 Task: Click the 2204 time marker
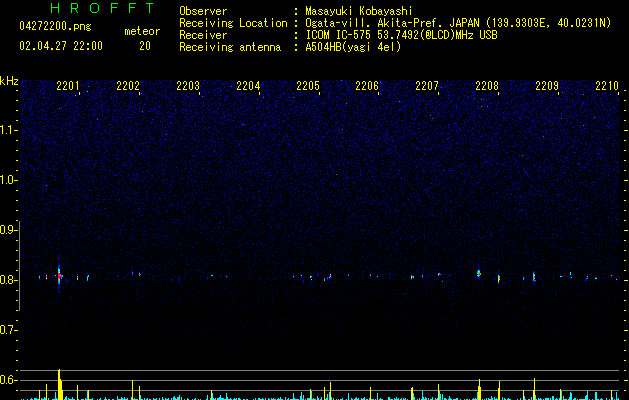click(248, 85)
